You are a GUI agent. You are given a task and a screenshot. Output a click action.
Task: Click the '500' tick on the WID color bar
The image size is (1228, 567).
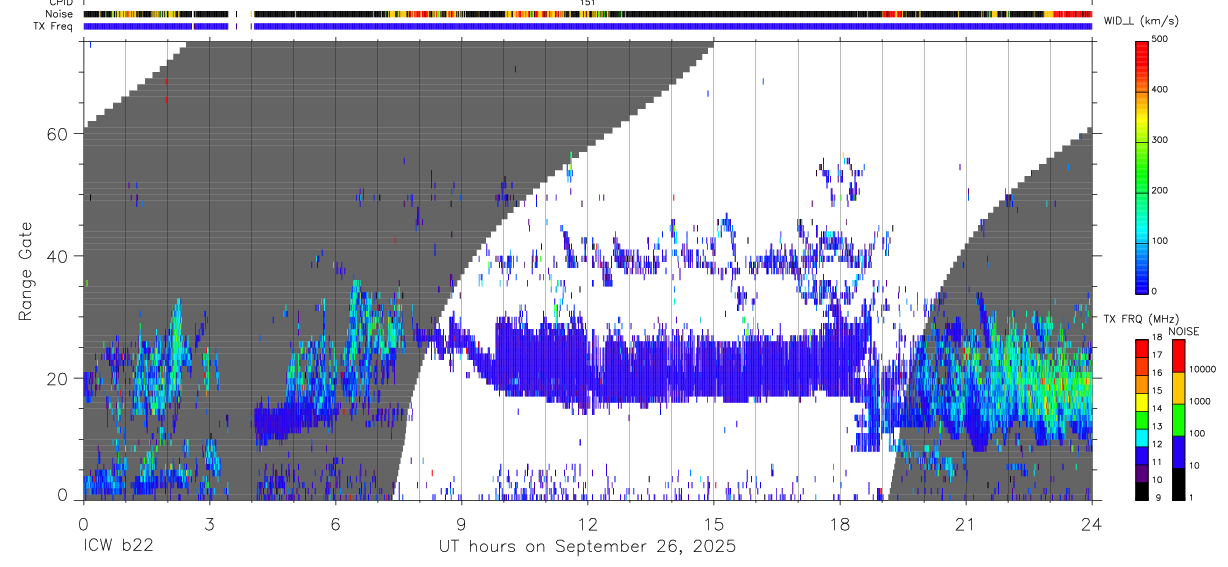tap(1160, 39)
